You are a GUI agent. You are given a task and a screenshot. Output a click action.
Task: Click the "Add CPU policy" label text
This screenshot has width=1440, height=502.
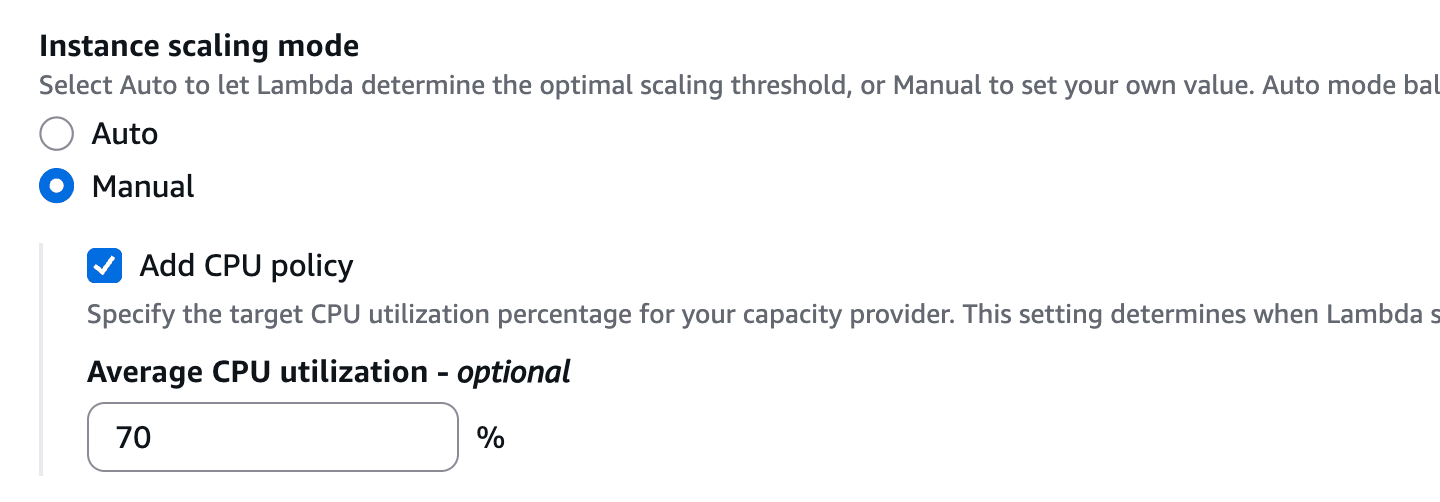[246, 266]
